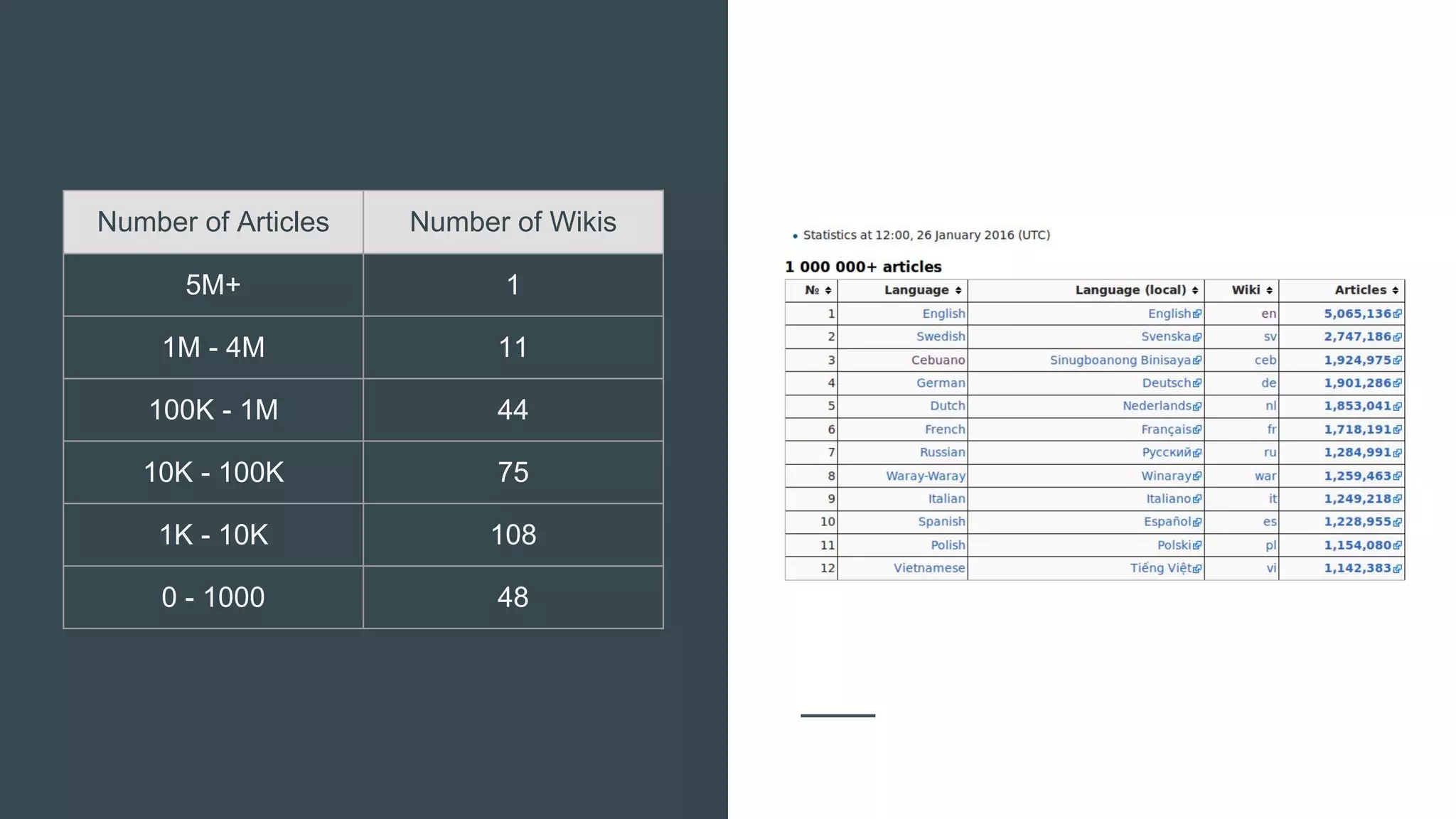1456x819 pixels.
Task: Open the 1,718,191 articles count link
Action: coord(1357,429)
